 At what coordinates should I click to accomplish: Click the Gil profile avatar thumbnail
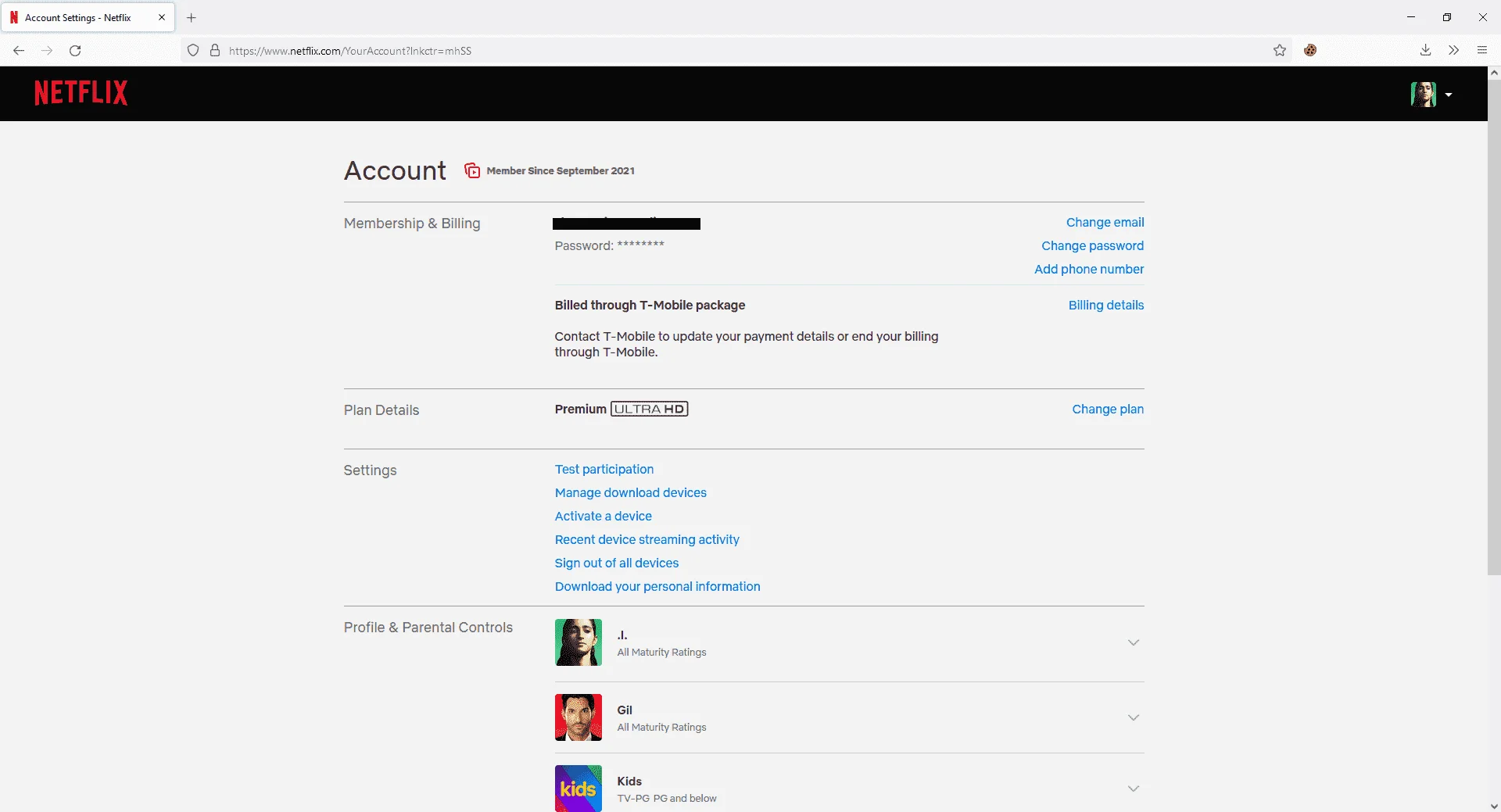[x=579, y=717]
